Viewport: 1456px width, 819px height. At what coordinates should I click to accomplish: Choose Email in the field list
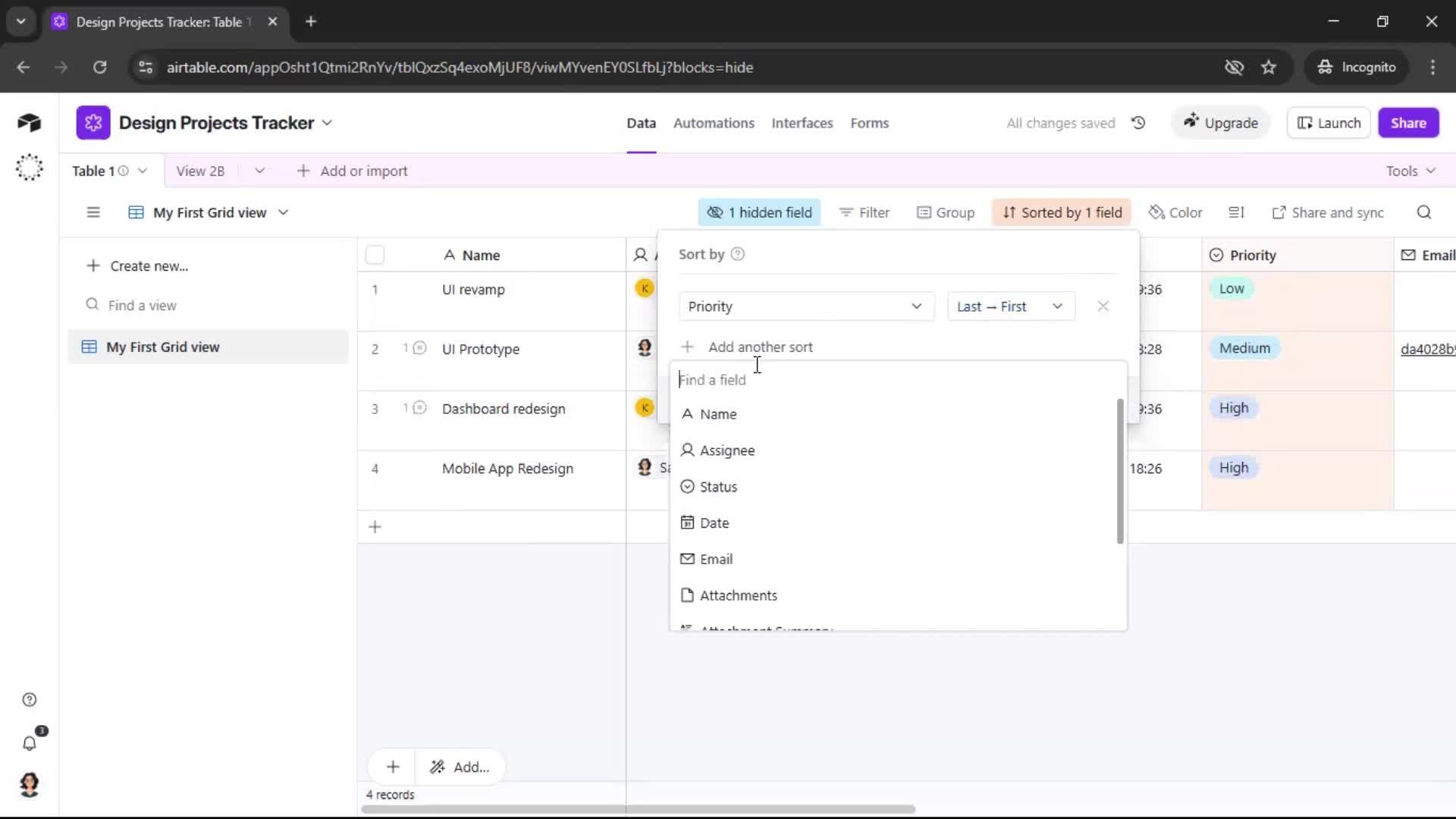pos(894,560)
